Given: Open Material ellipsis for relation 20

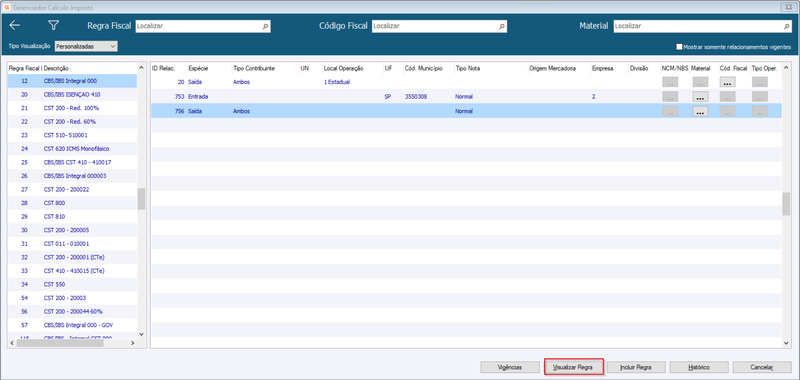Looking at the screenshot, I should coord(700,82).
